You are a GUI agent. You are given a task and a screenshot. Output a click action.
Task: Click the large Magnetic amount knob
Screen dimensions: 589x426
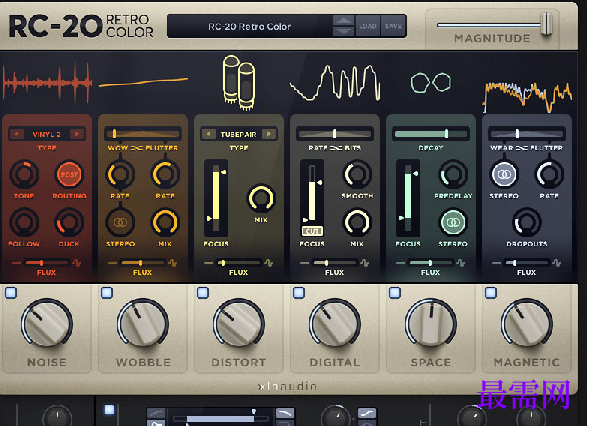tap(527, 323)
